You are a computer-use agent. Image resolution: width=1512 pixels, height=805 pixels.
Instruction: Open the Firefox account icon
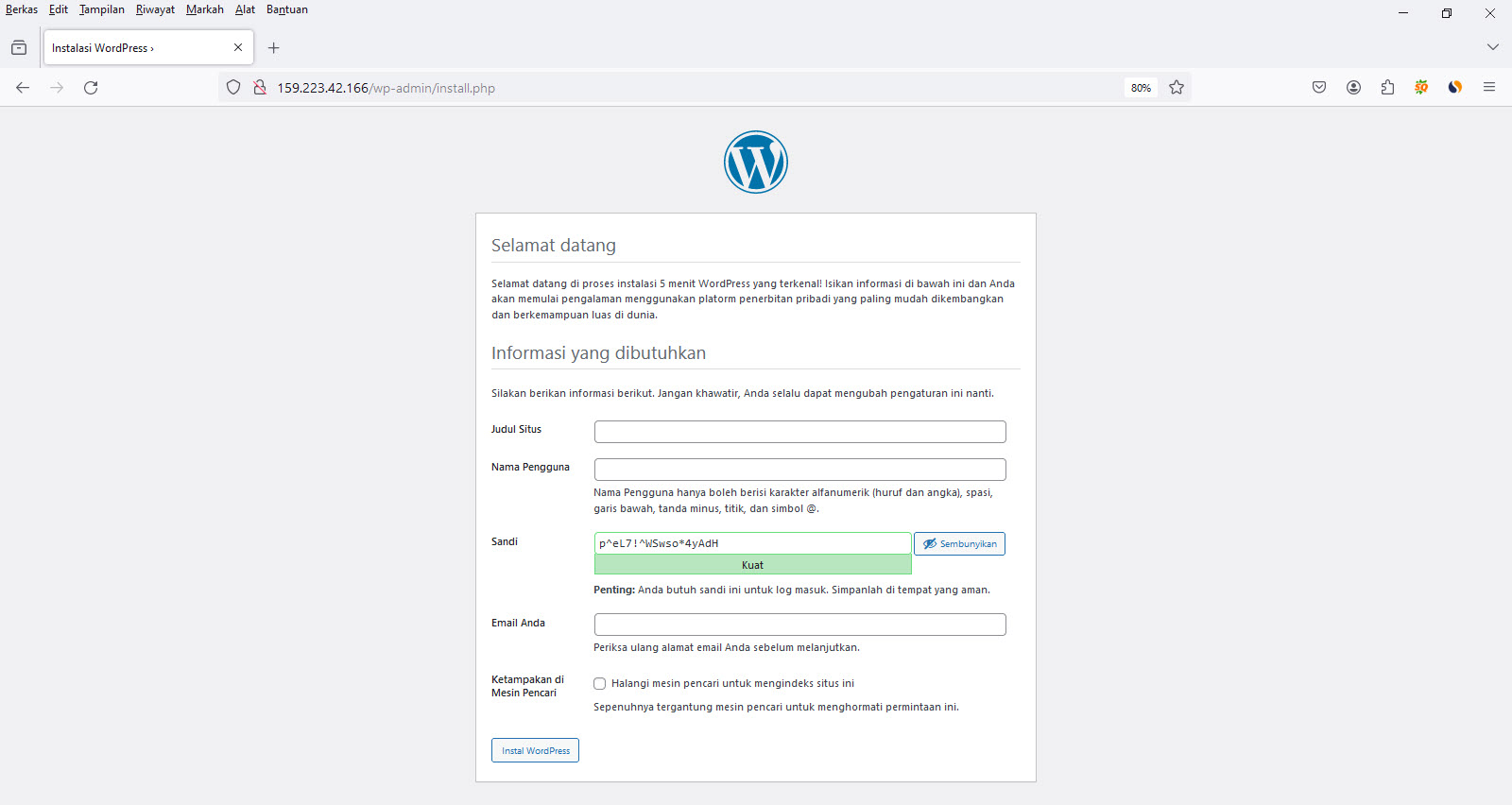pos(1353,88)
